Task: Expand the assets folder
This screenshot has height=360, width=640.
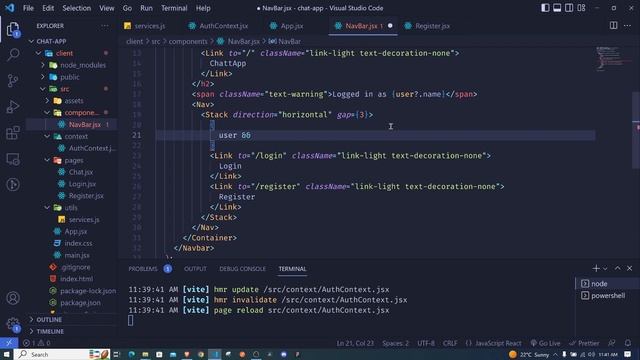Action: [x=74, y=100]
